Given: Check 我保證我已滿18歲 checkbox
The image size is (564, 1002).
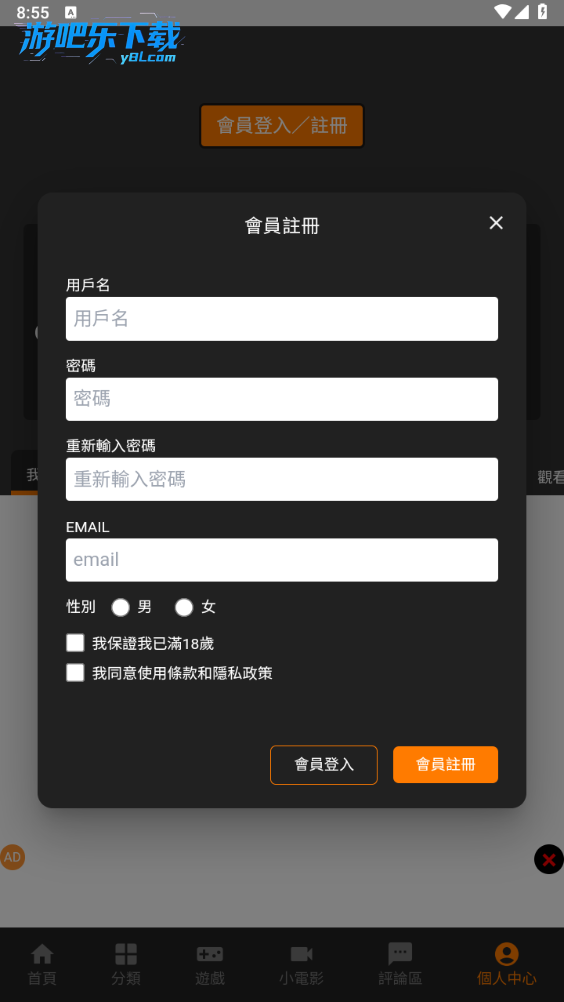Looking at the screenshot, I should tap(75, 643).
